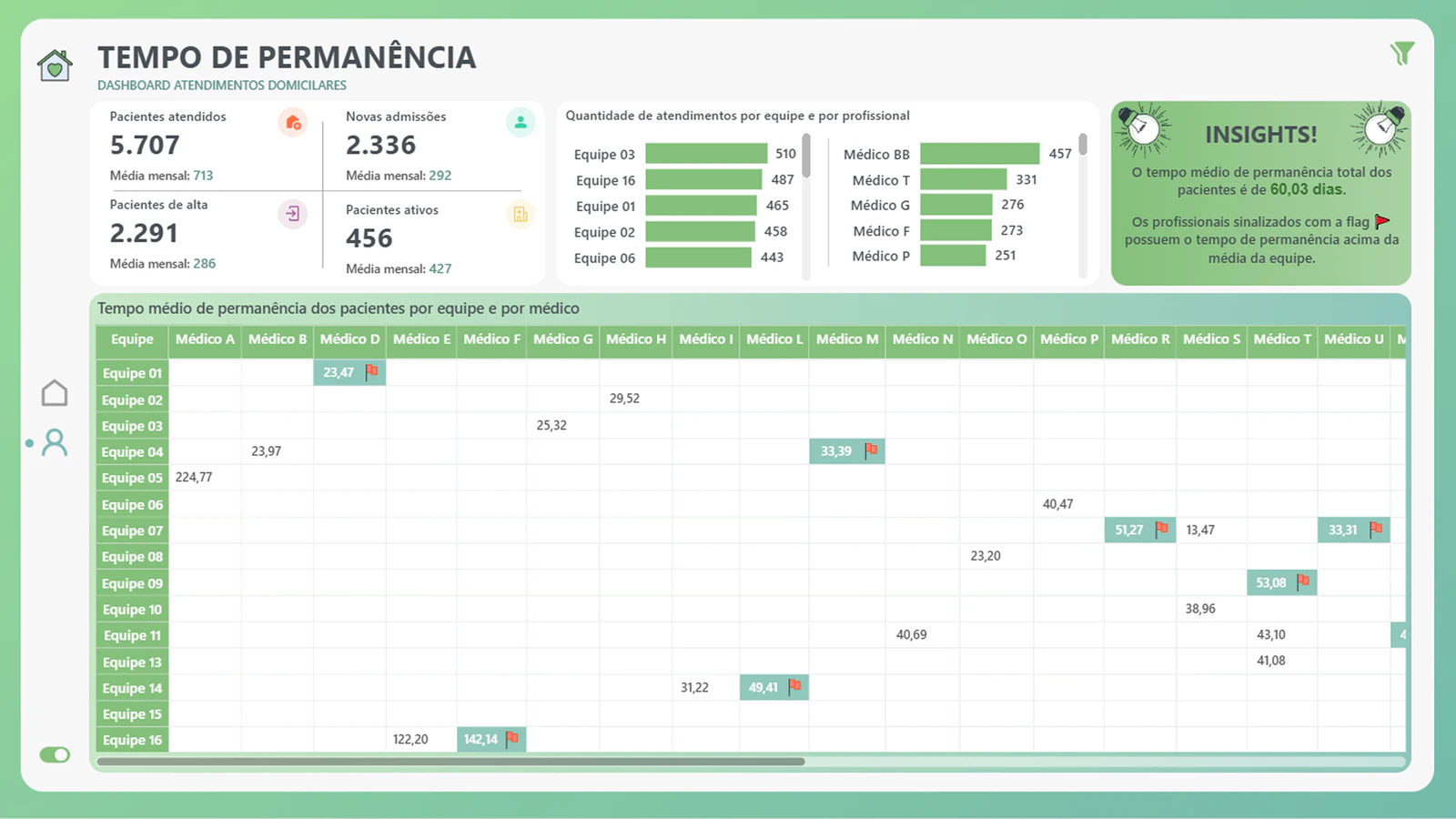Click the team bar chart vertical scrollbar
Viewport: 1456px width, 819px height.
pyautogui.click(x=806, y=156)
